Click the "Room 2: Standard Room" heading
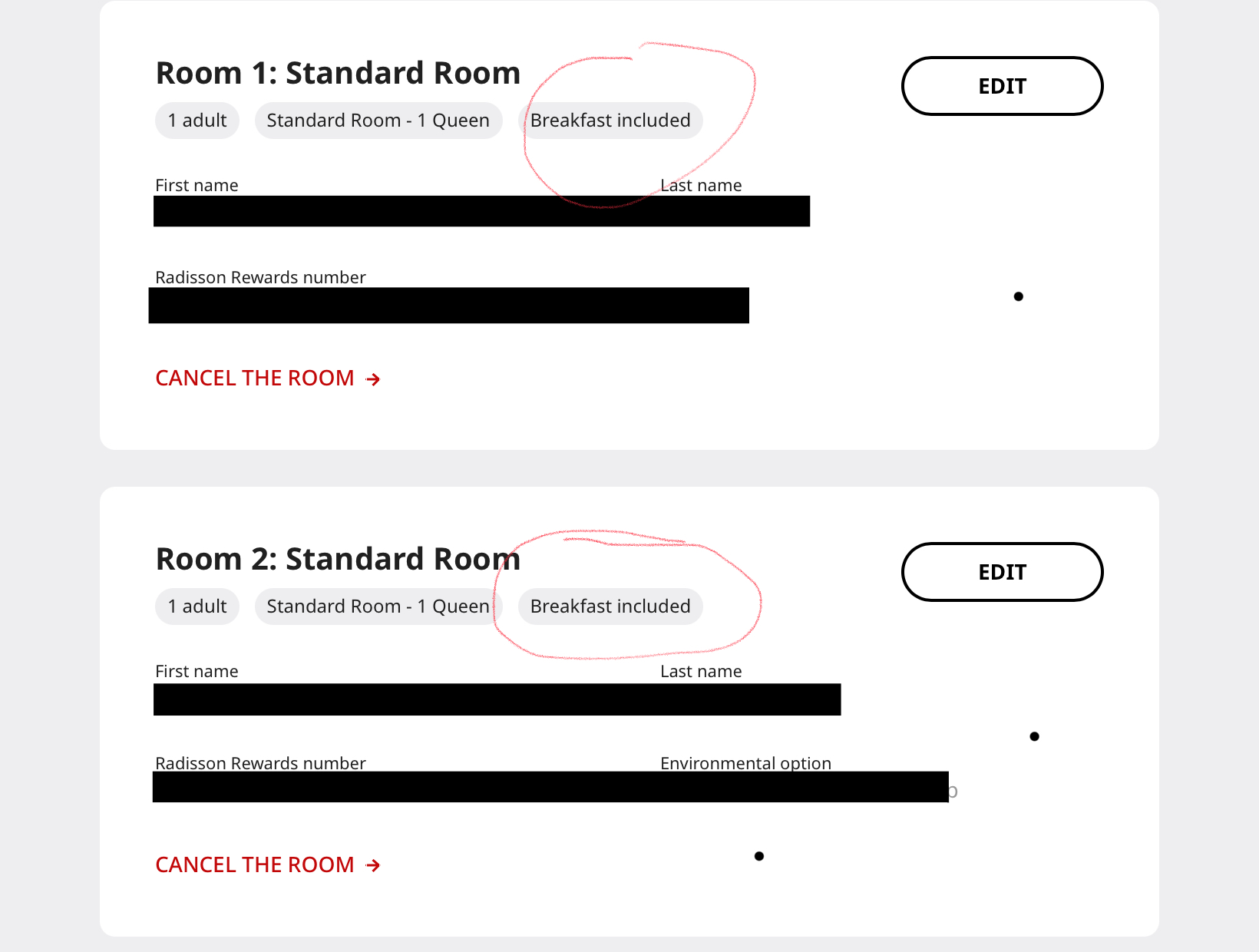This screenshot has width=1259, height=952. (338, 560)
